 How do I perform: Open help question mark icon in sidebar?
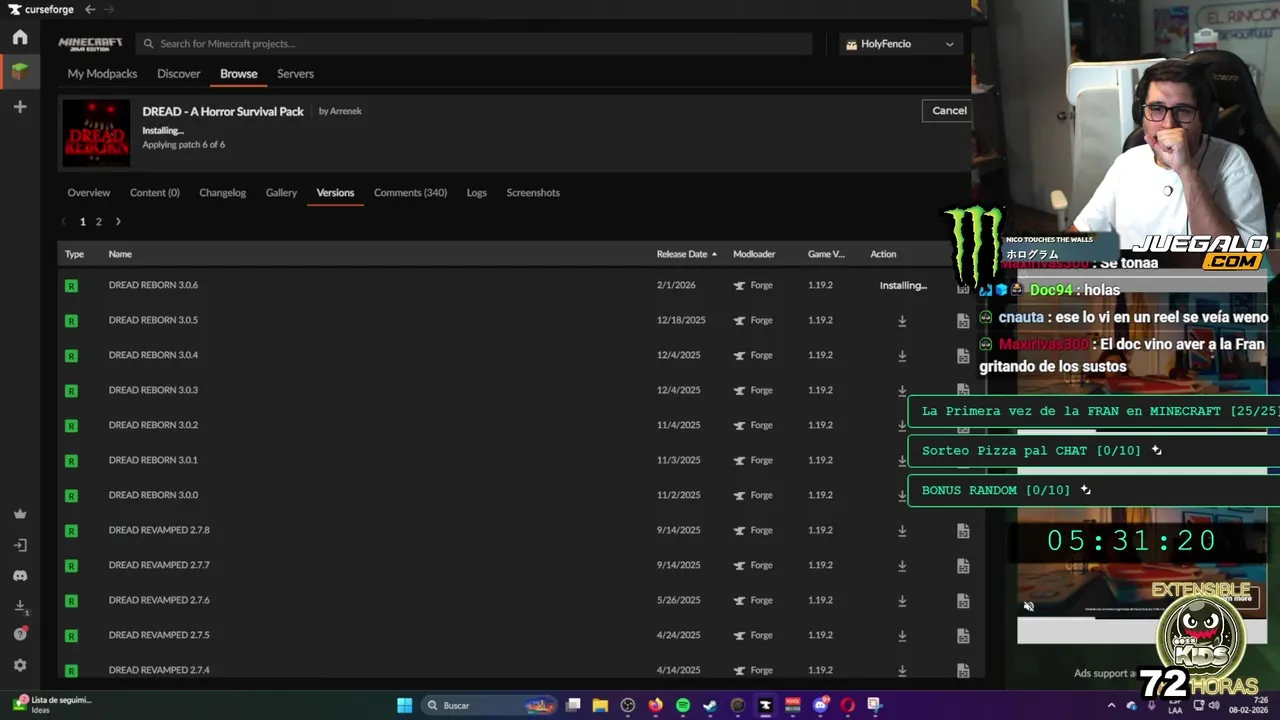click(20, 634)
